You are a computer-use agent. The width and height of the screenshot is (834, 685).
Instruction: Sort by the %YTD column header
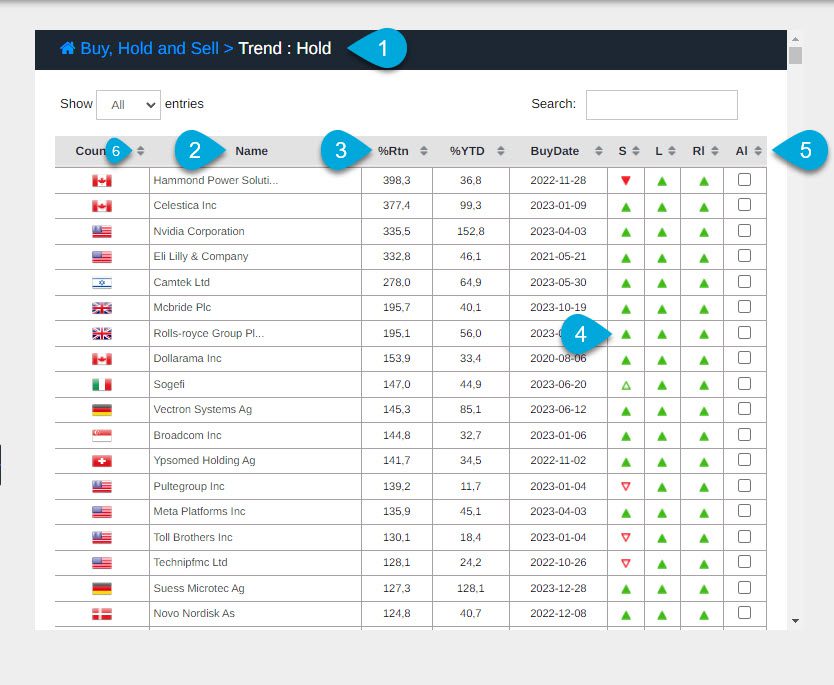click(468, 151)
